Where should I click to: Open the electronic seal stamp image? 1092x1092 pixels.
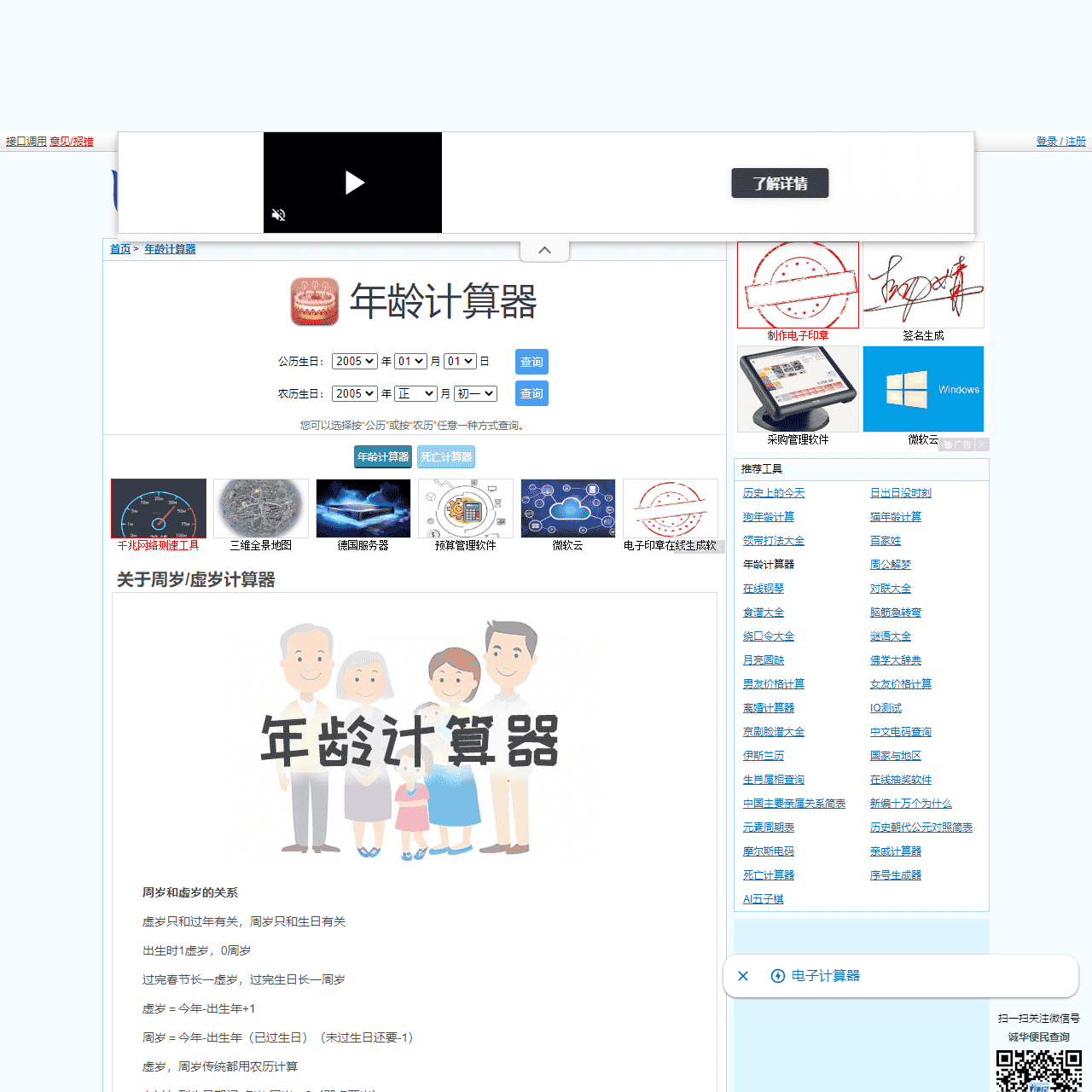798,285
